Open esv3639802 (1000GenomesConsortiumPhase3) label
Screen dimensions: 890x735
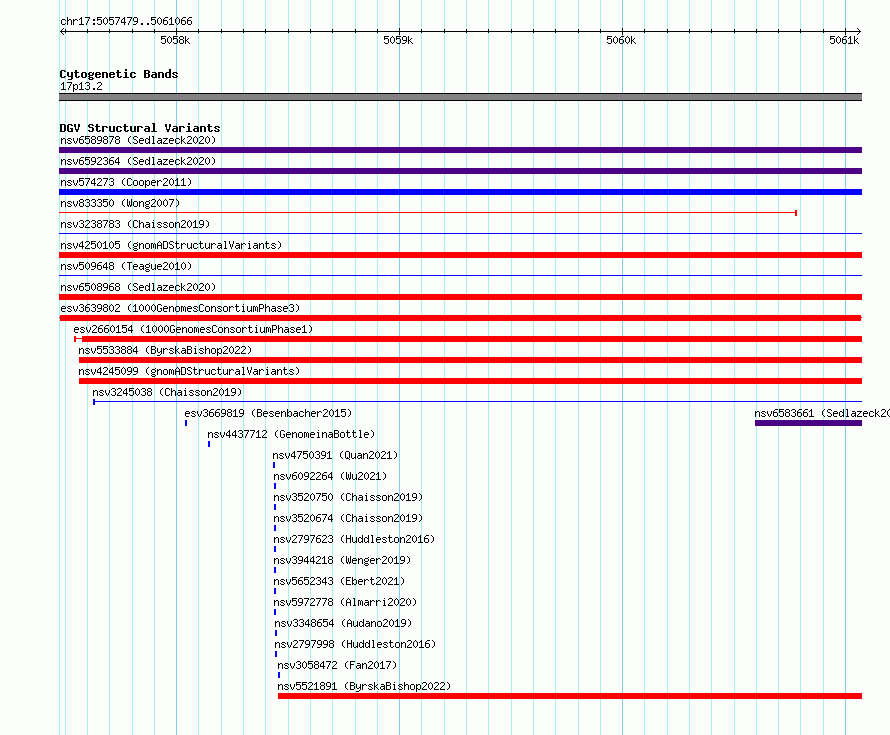point(180,308)
